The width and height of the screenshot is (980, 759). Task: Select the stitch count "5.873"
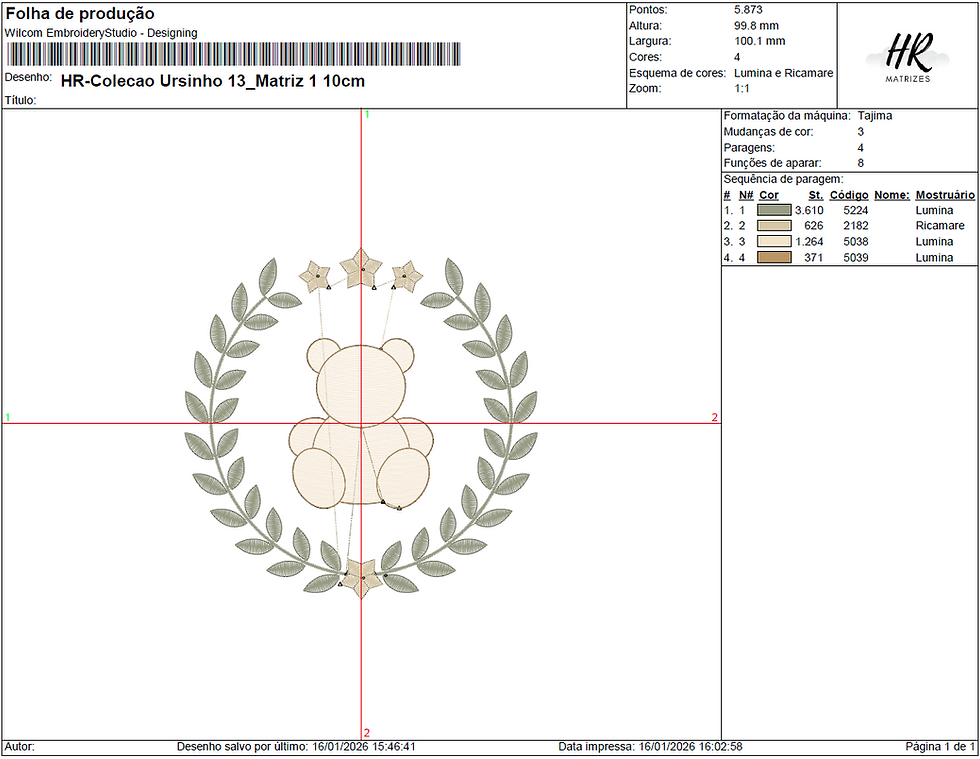click(748, 10)
